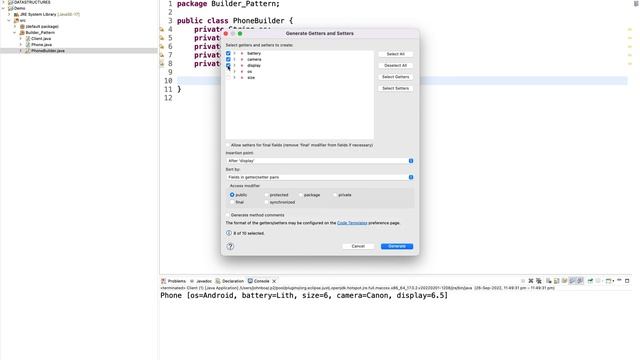
Task: Click warning marker beside line 4
Action: (162, 29)
